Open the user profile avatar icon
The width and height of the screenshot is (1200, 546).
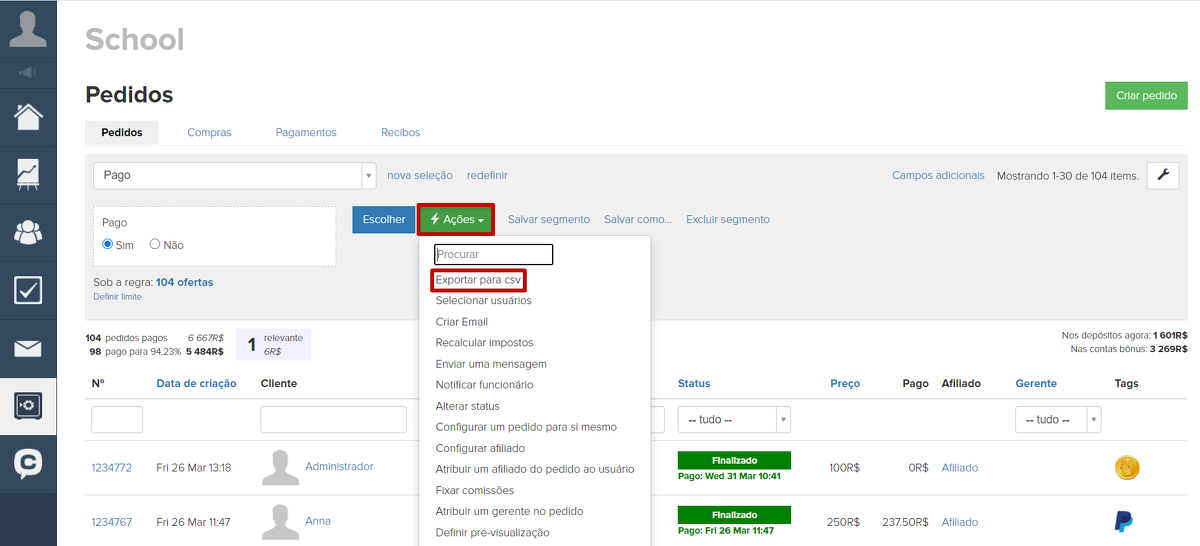28,27
